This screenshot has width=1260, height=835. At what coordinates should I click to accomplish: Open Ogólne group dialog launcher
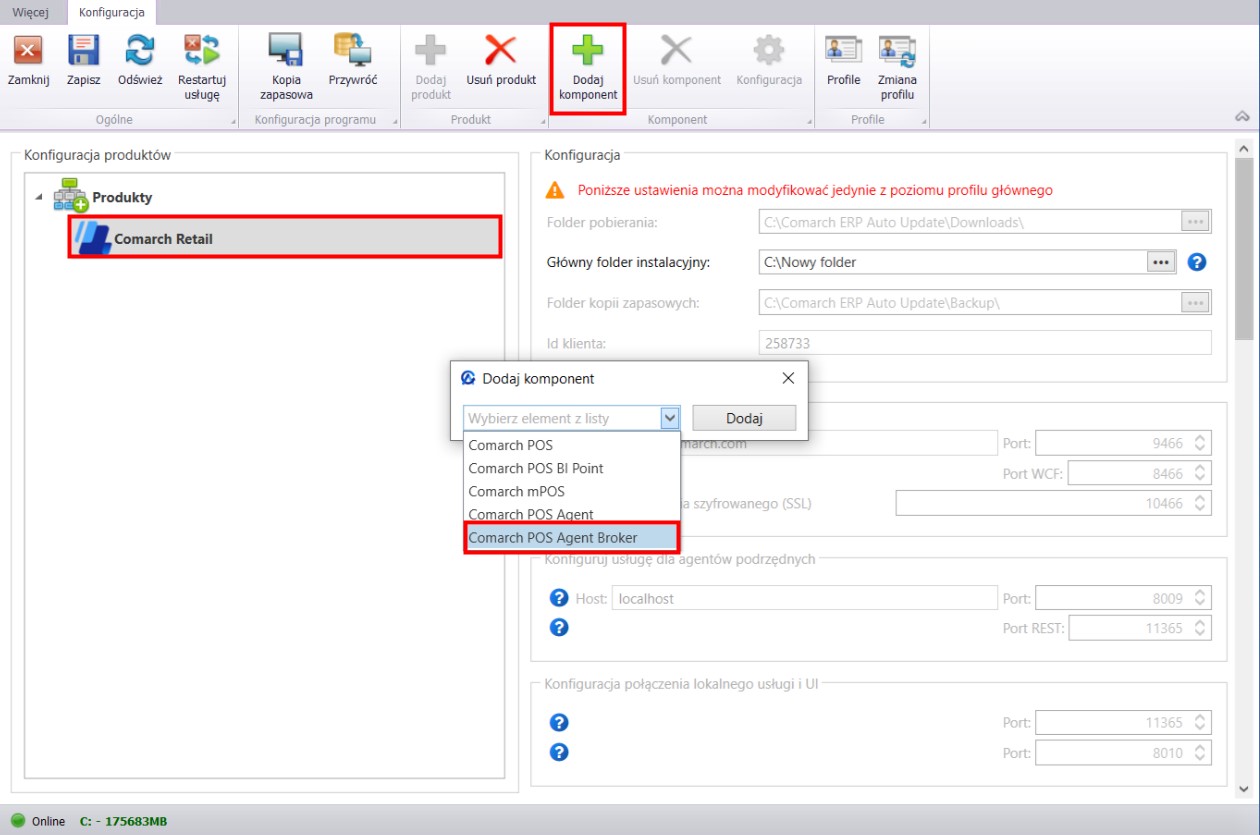[x=234, y=122]
